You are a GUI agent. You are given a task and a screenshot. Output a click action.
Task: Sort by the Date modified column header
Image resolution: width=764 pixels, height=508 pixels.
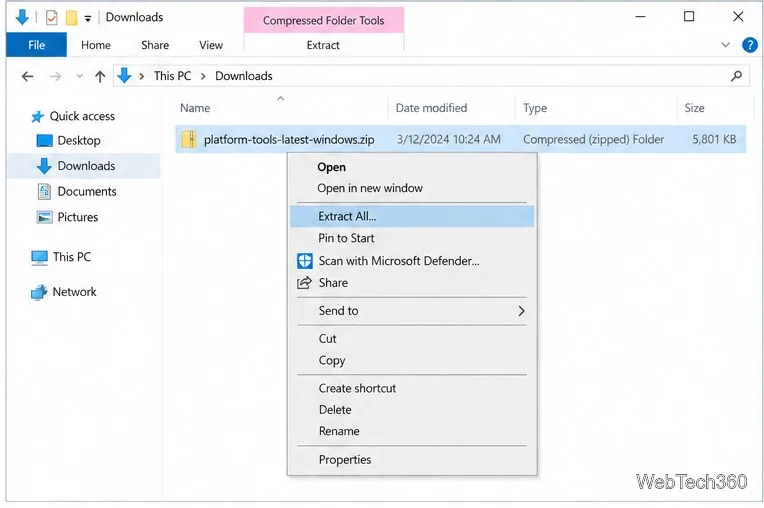click(x=431, y=108)
